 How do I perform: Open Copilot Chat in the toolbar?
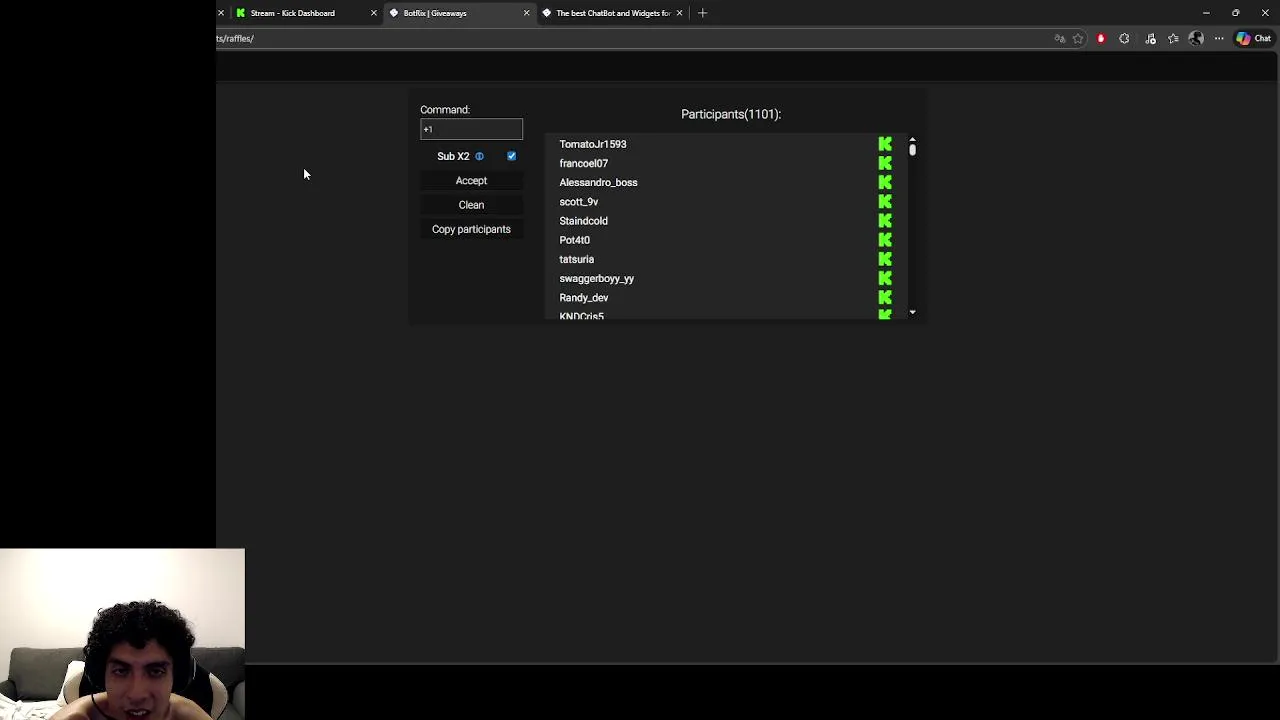[1252, 39]
